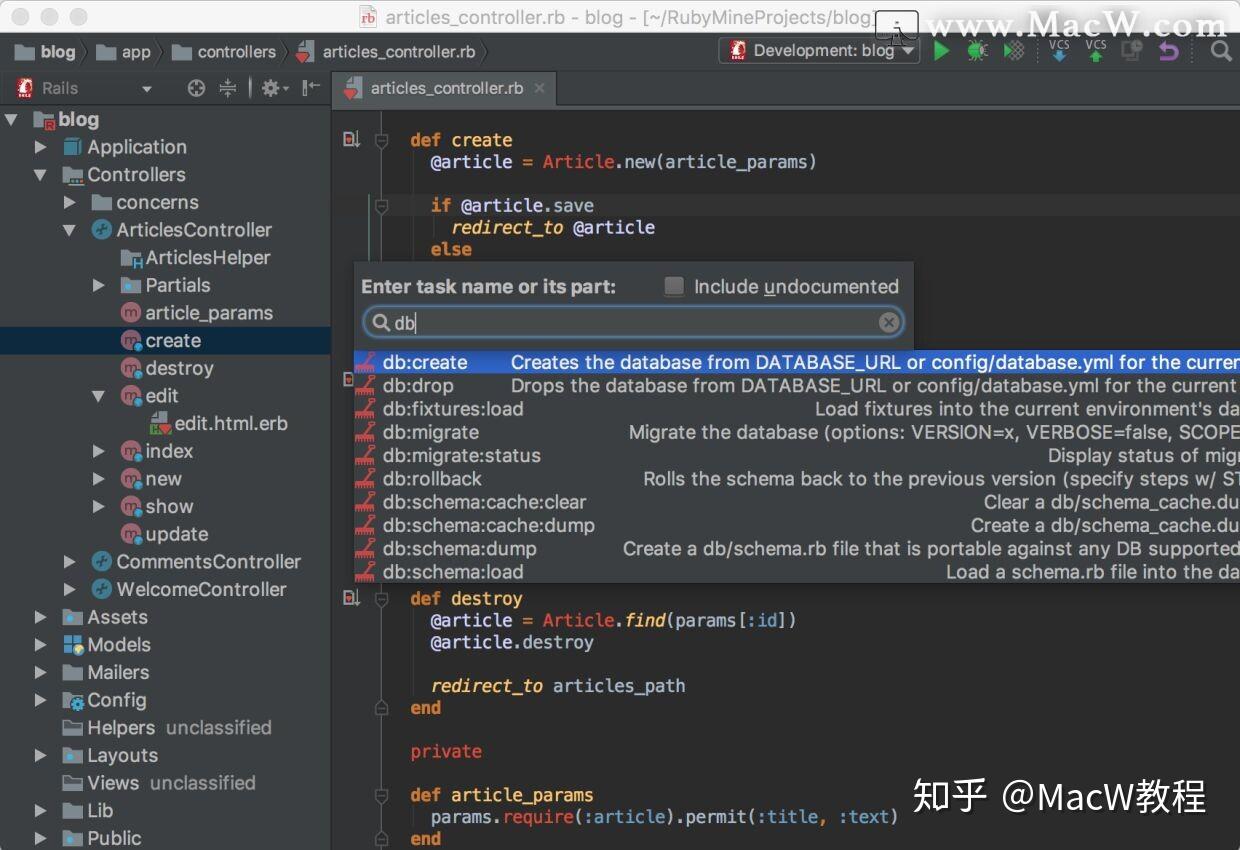Image resolution: width=1240 pixels, height=850 pixels.
Task: Clear the task search field text
Action: click(888, 322)
